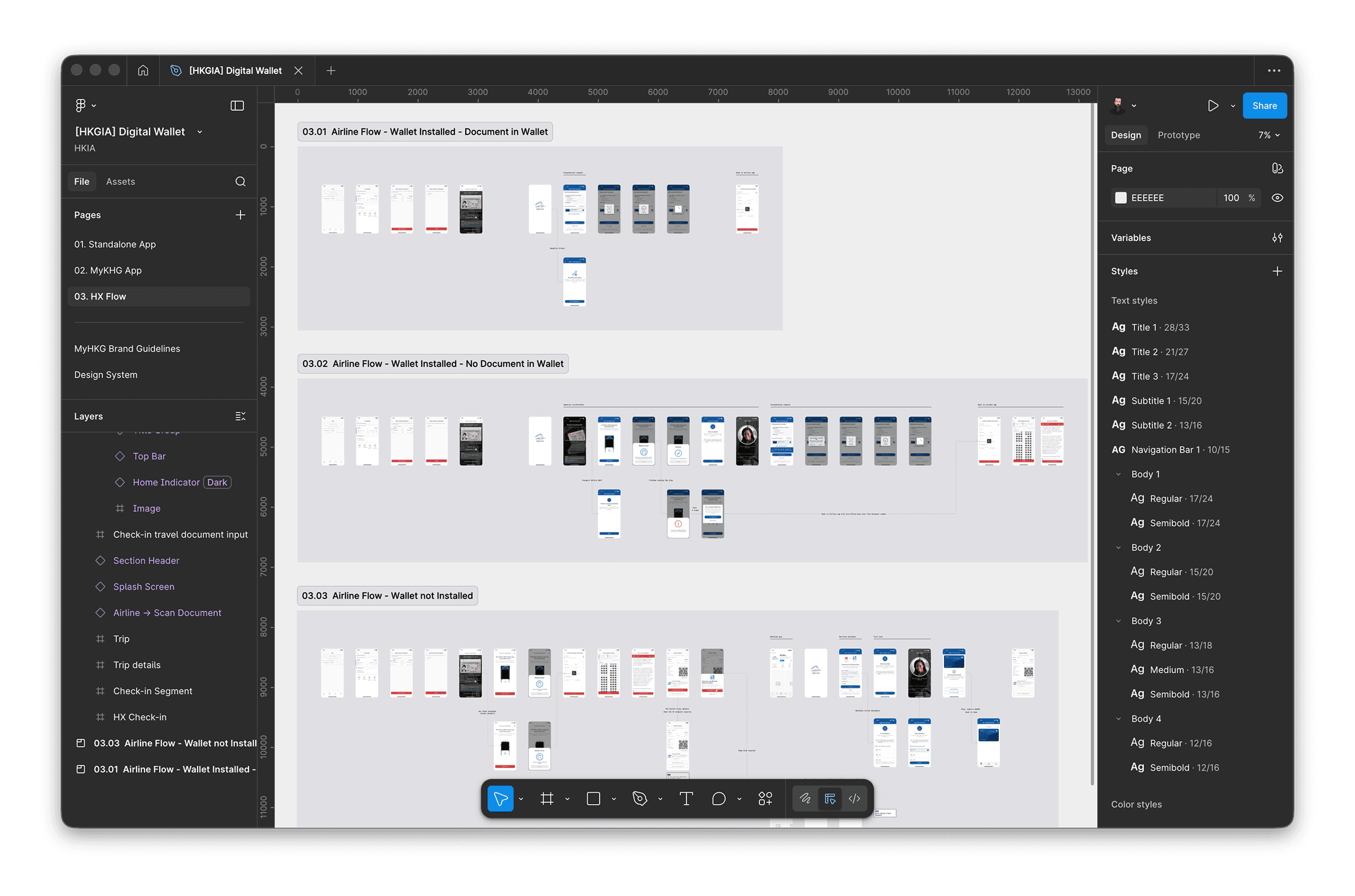Open the 02. MyKHG App page
This screenshot has width=1355, height=896.
point(108,270)
